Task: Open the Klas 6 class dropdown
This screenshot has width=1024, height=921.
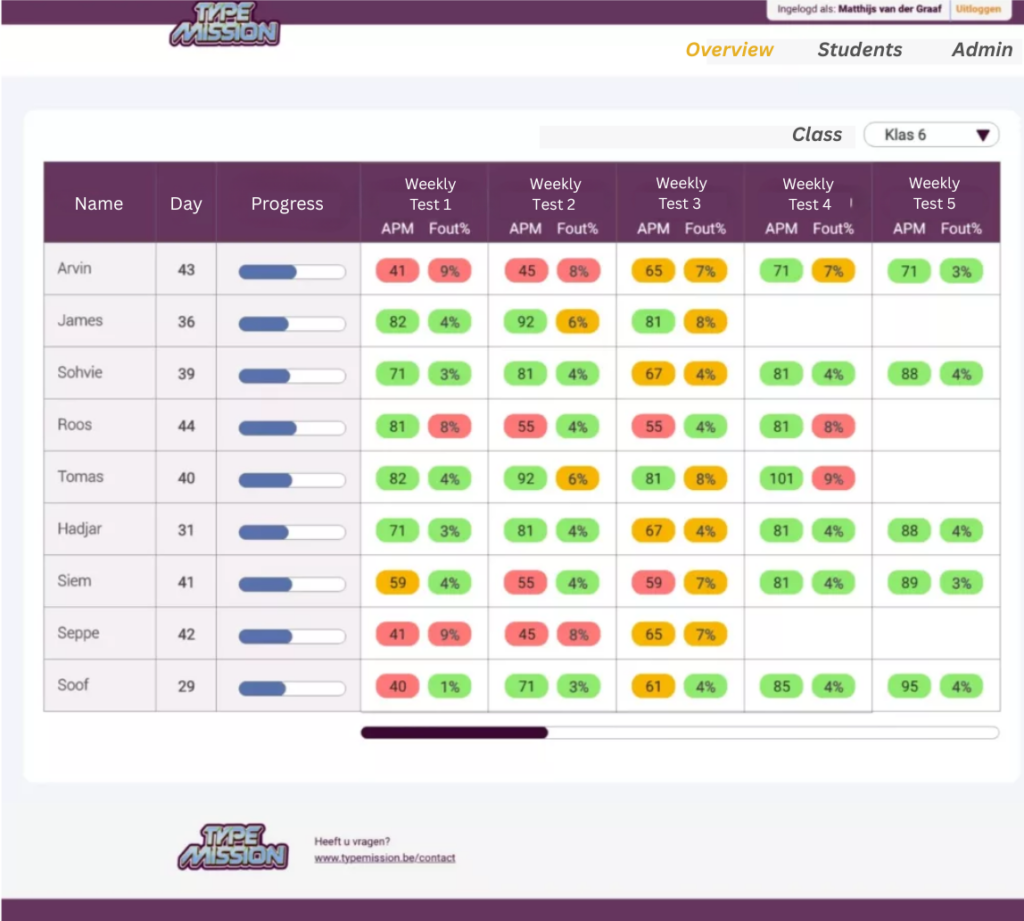Action: click(x=930, y=135)
